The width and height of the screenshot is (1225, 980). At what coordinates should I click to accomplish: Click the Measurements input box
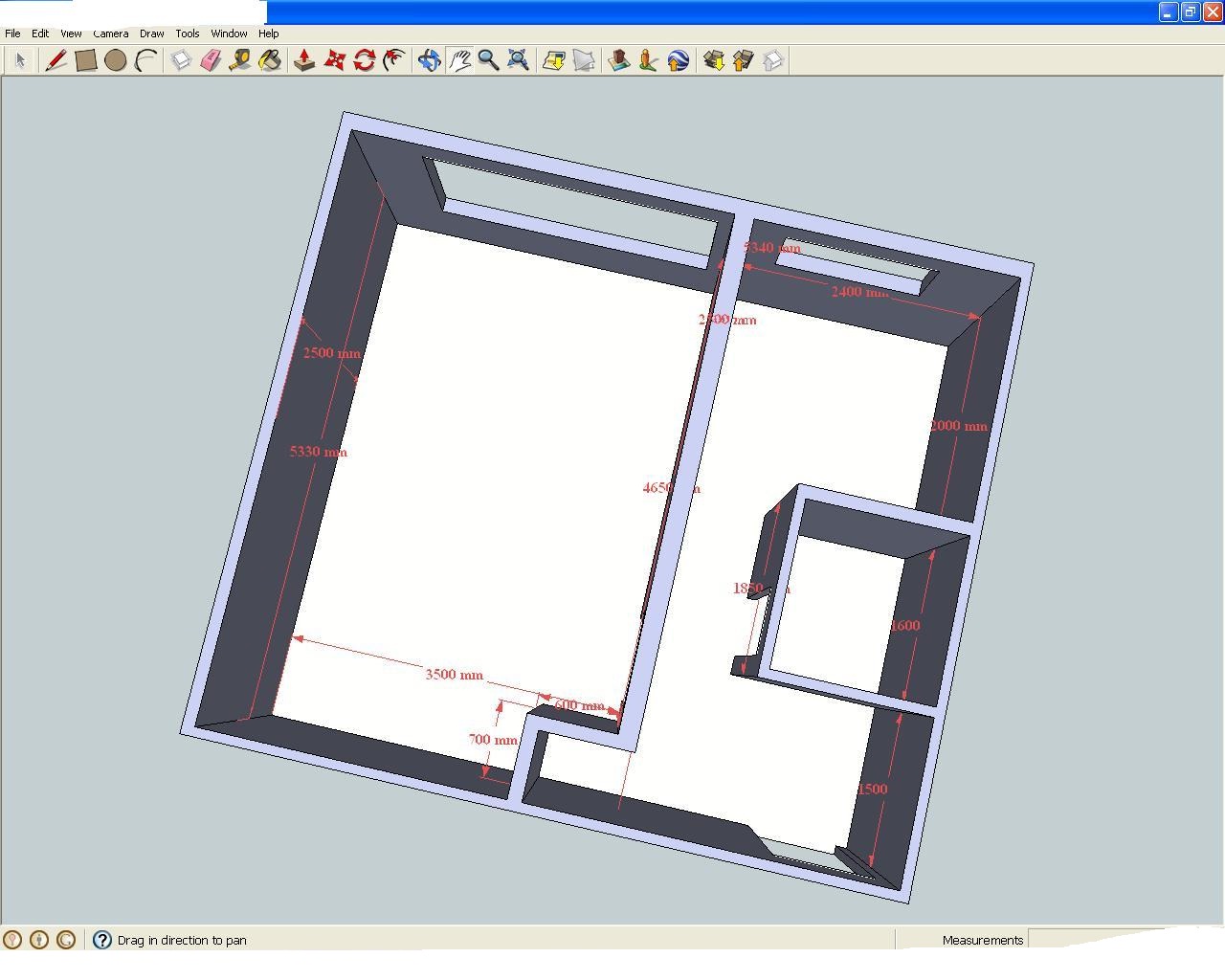(x=1120, y=940)
